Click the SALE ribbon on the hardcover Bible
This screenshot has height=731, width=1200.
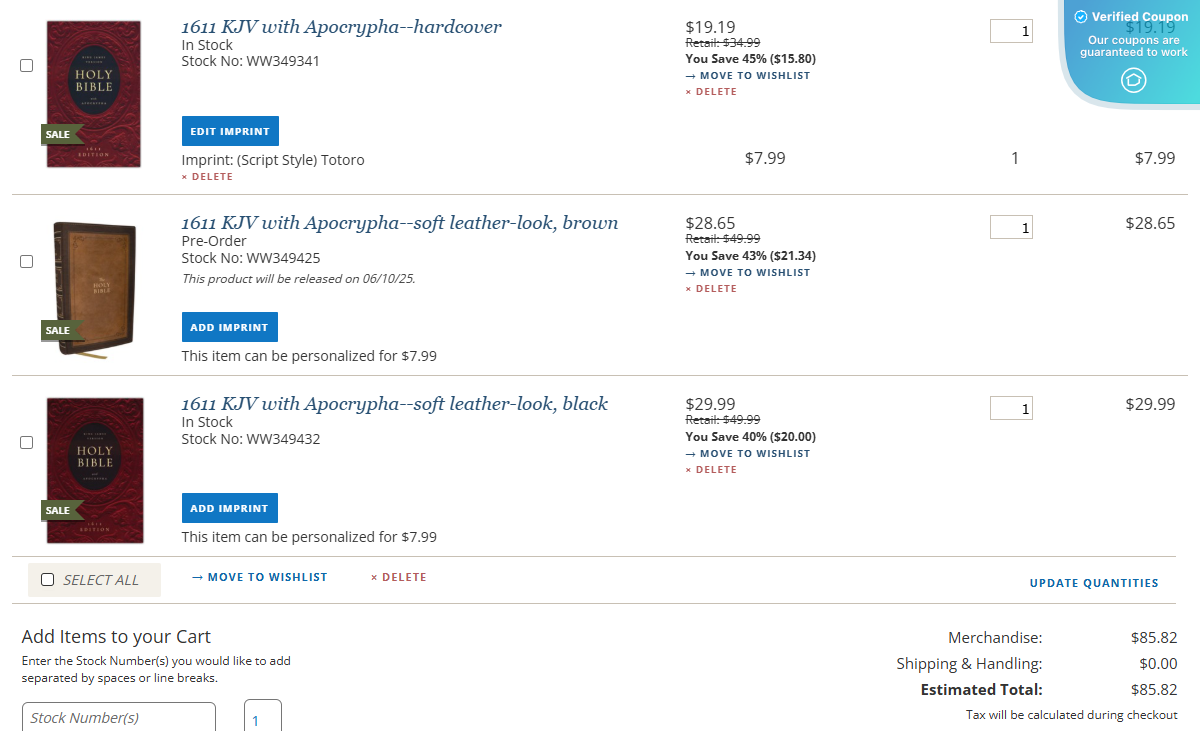tap(59, 134)
